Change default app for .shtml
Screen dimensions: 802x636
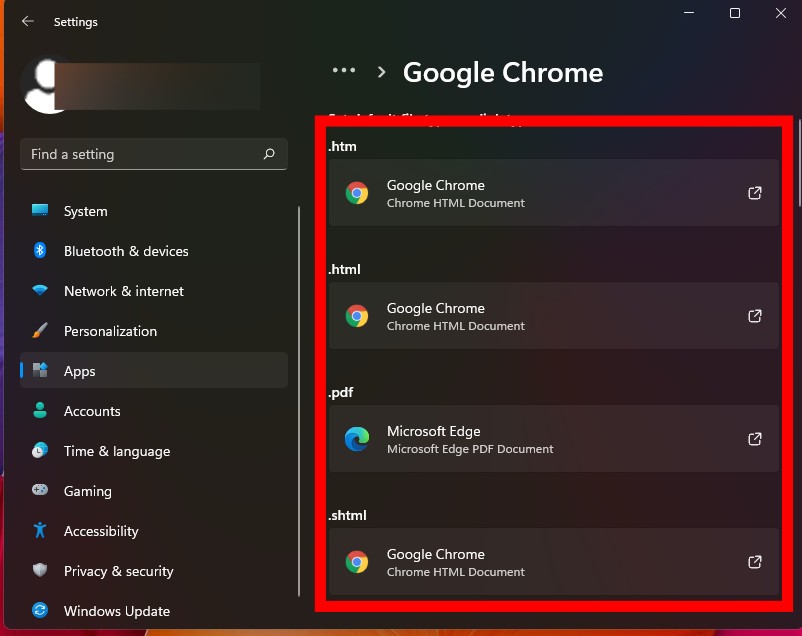[553, 561]
